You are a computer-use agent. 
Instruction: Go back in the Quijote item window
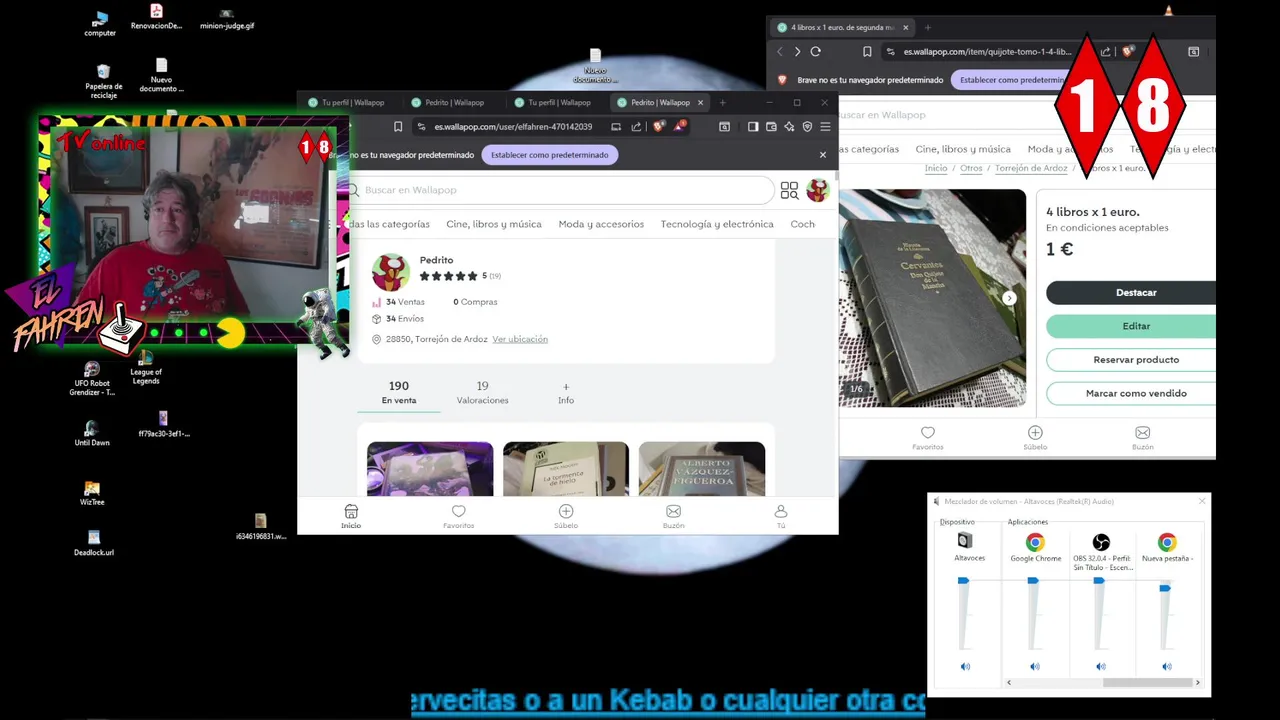click(780, 52)
